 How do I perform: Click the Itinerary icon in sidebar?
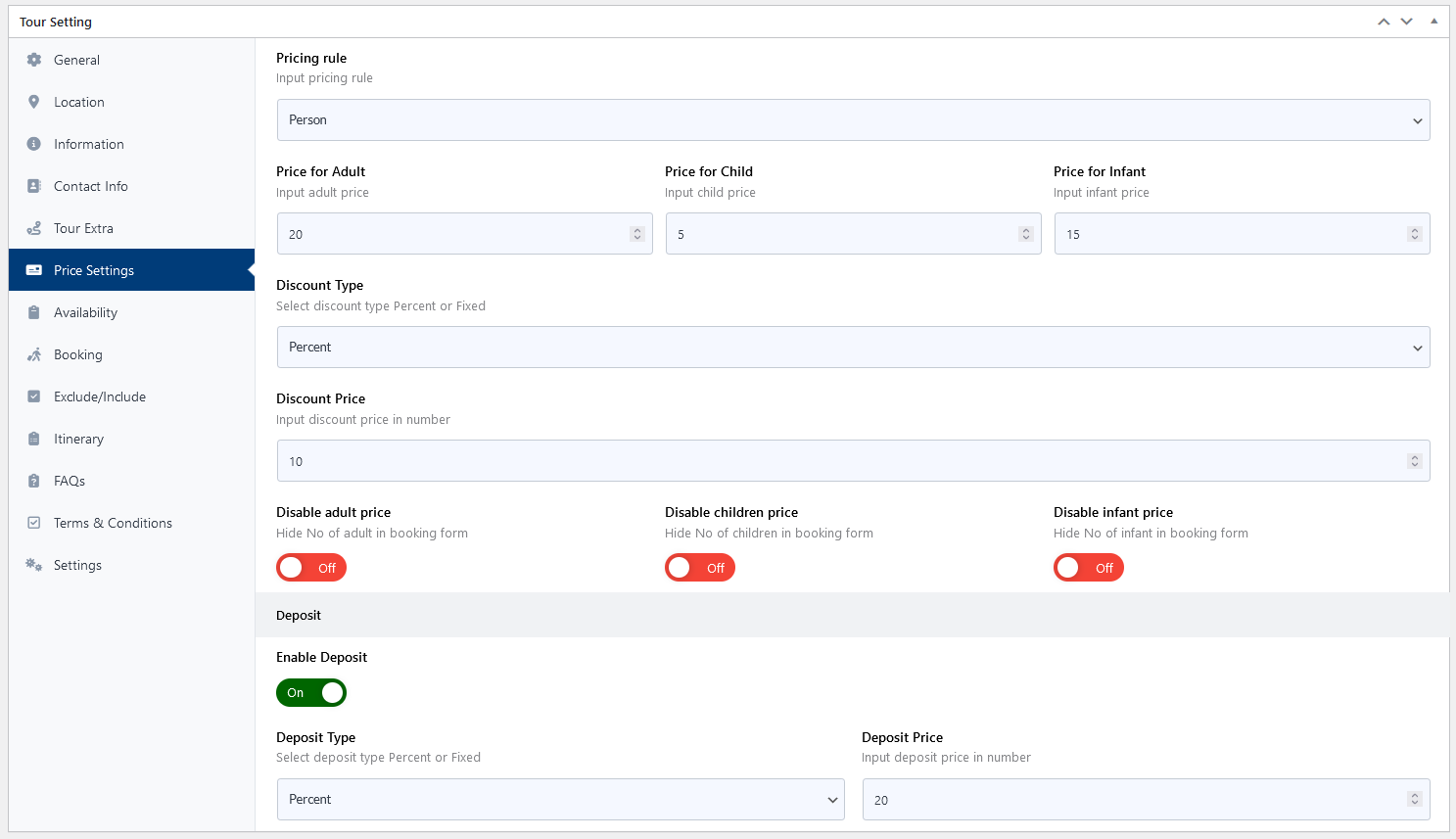[35, 438]
